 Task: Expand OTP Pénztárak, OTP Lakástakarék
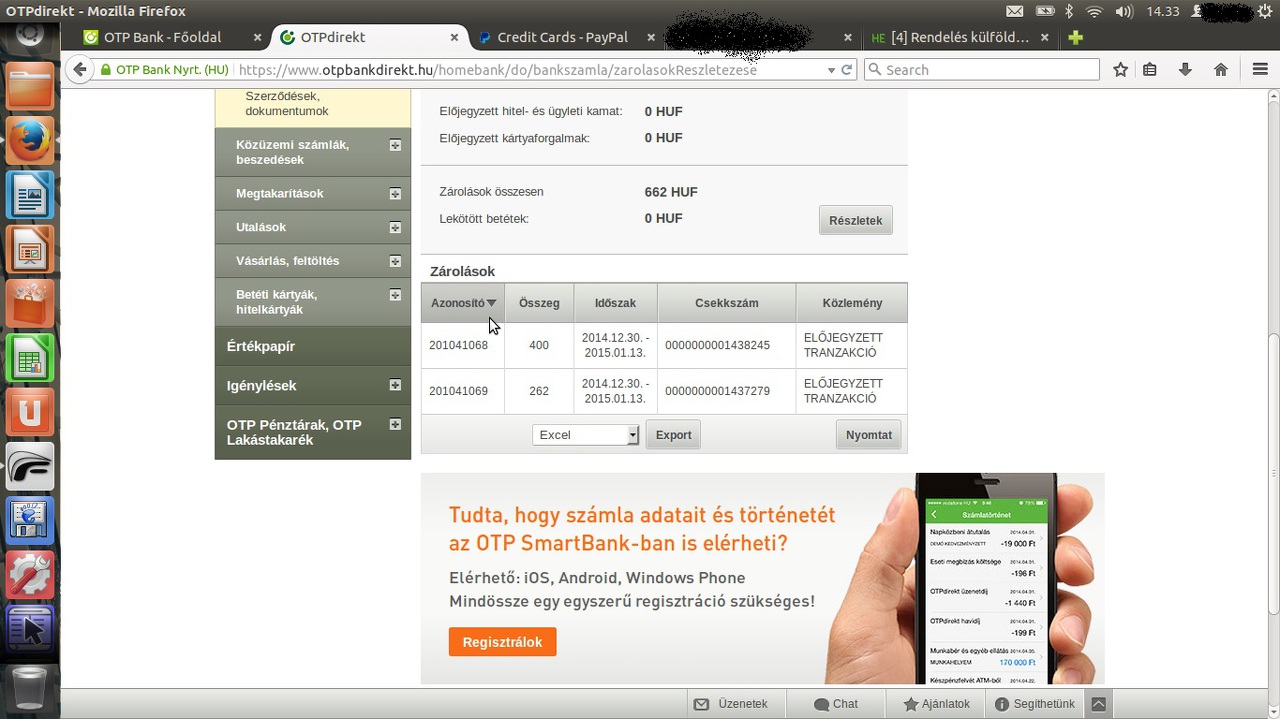pos(395,424)
